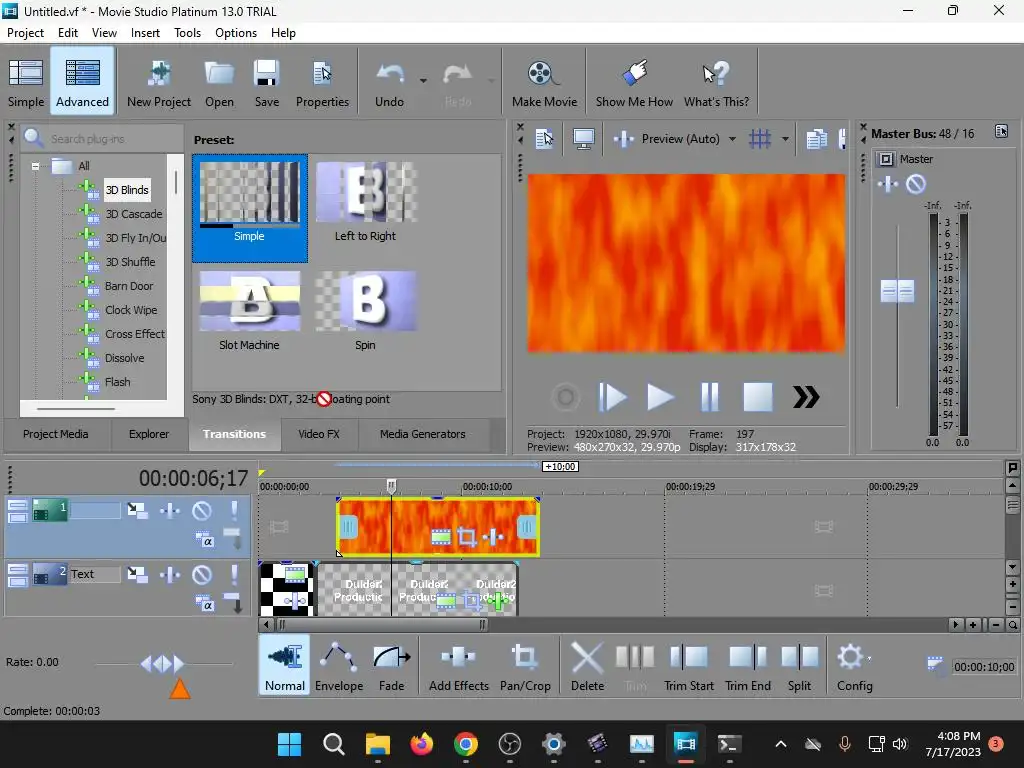Viewport: 1024px width, 768px height.
Task: Open the Project menu
Action: coord(25,33)
